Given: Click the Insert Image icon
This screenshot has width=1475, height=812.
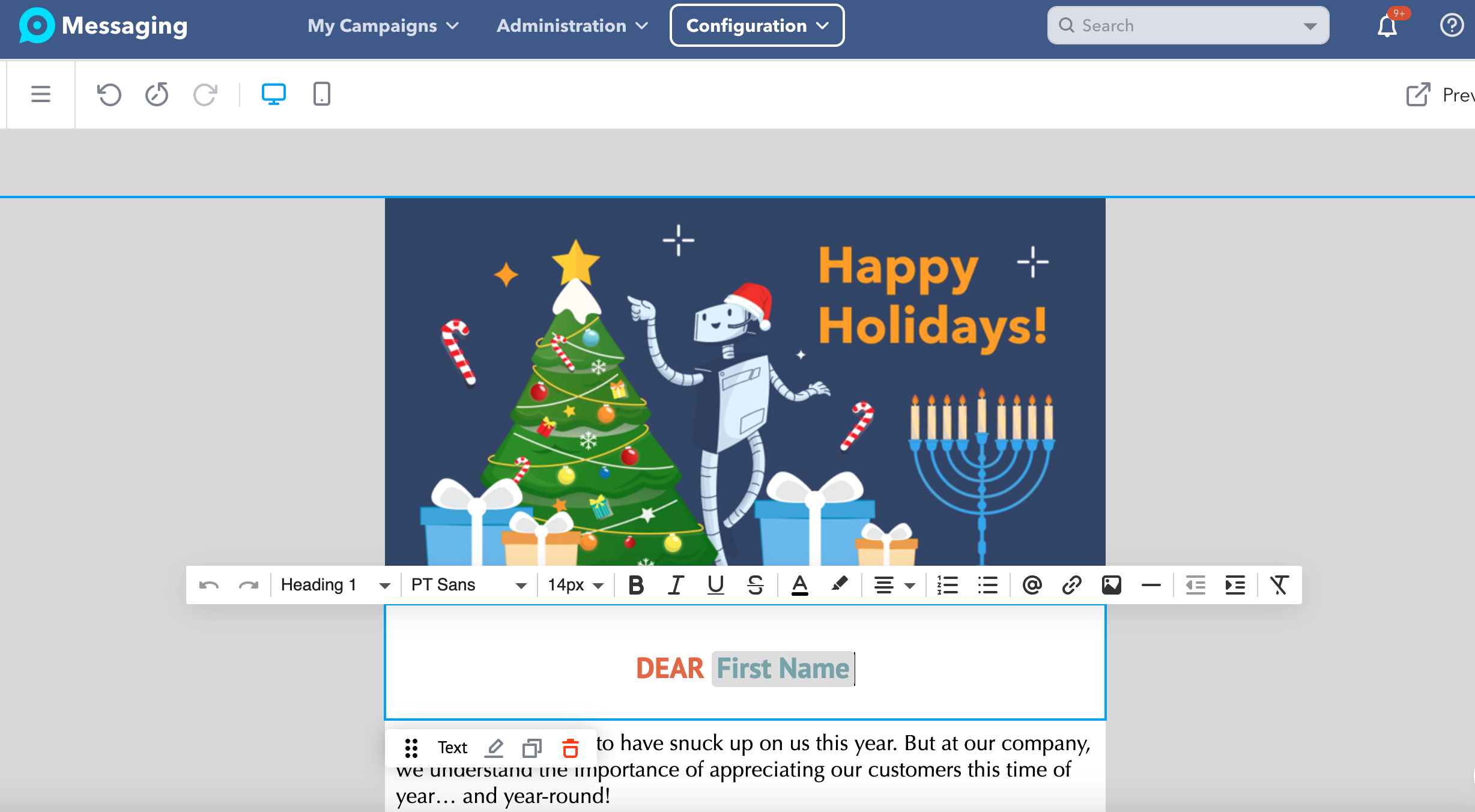Looking at the screenshot, I should pyautogui.click(x=1111, y=584).
